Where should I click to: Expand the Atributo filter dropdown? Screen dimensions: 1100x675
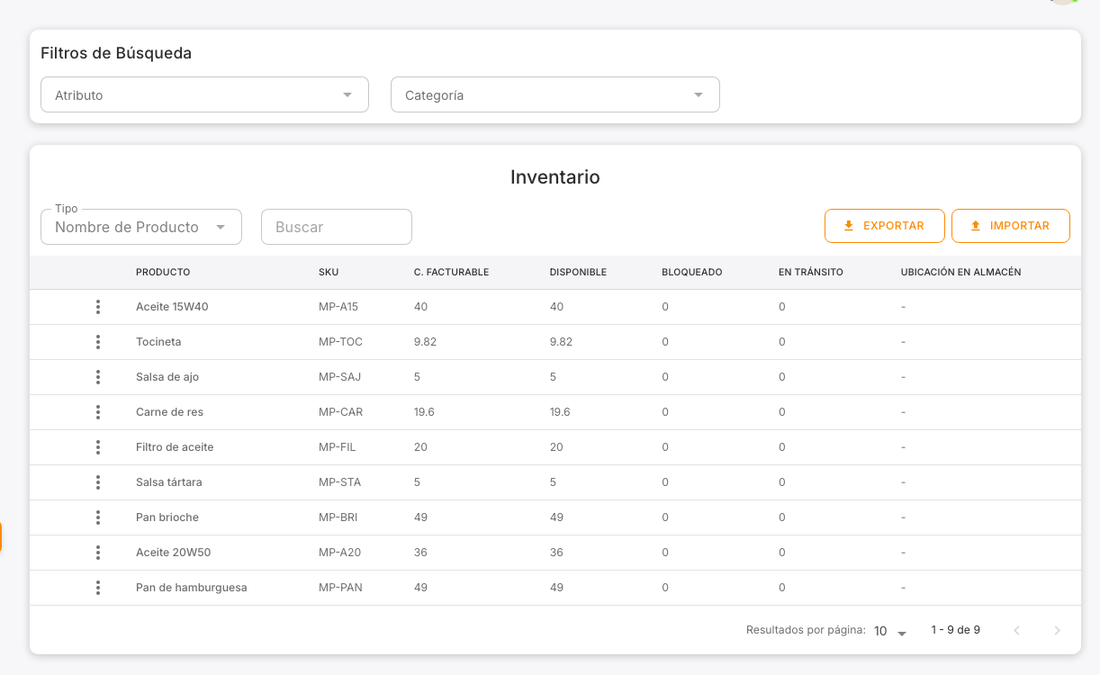point(205,95)
